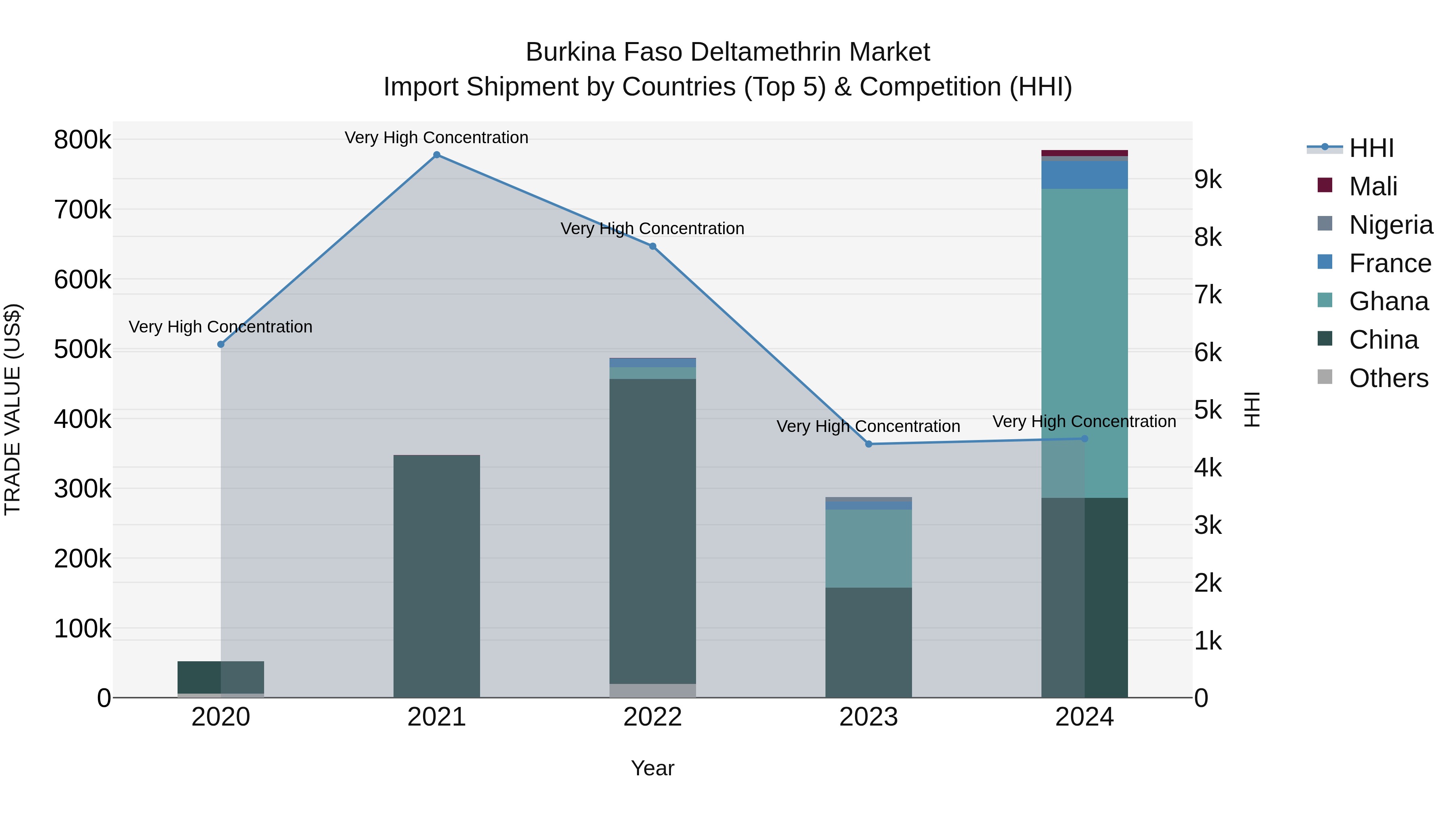Click the China segment of 2024 bar
Screen dimensions: 1456x819
pos(1085,597)
